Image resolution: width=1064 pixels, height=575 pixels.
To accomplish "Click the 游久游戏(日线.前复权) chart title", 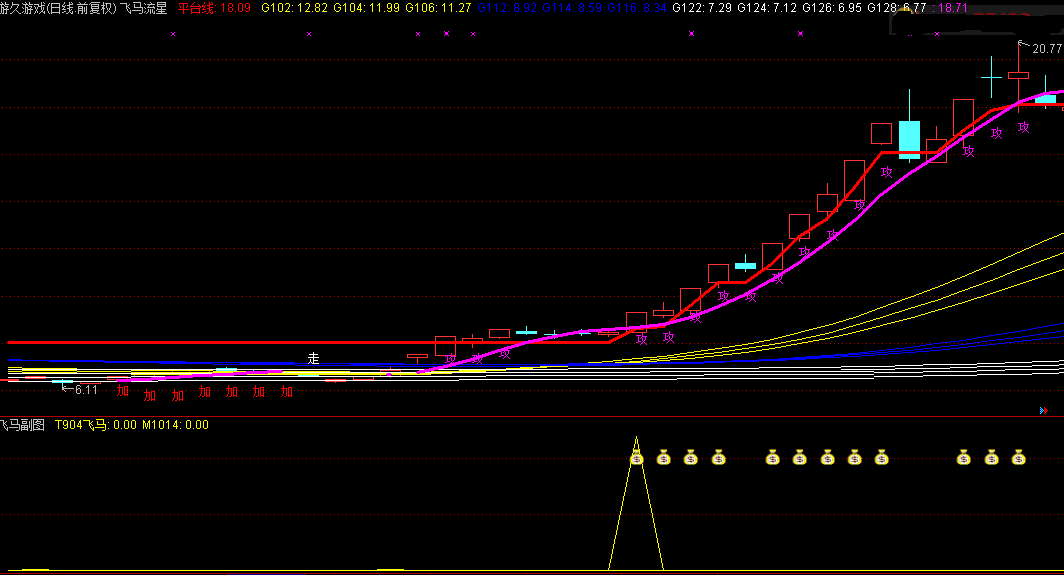I will coord(58,8).
